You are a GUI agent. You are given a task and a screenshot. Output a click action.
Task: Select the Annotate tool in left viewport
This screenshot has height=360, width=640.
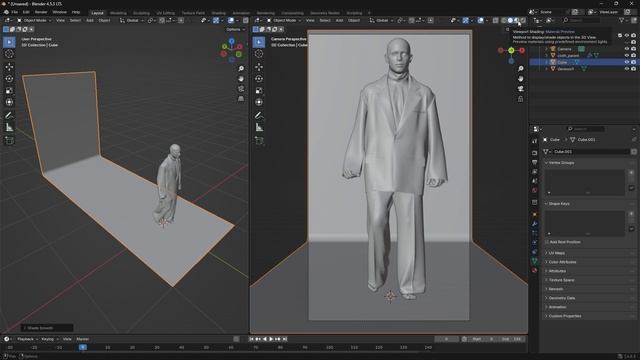point(9,116)
